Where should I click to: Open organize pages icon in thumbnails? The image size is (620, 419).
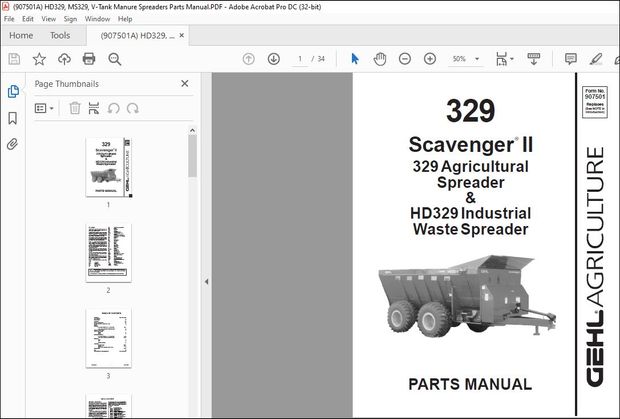pos(94,108)
